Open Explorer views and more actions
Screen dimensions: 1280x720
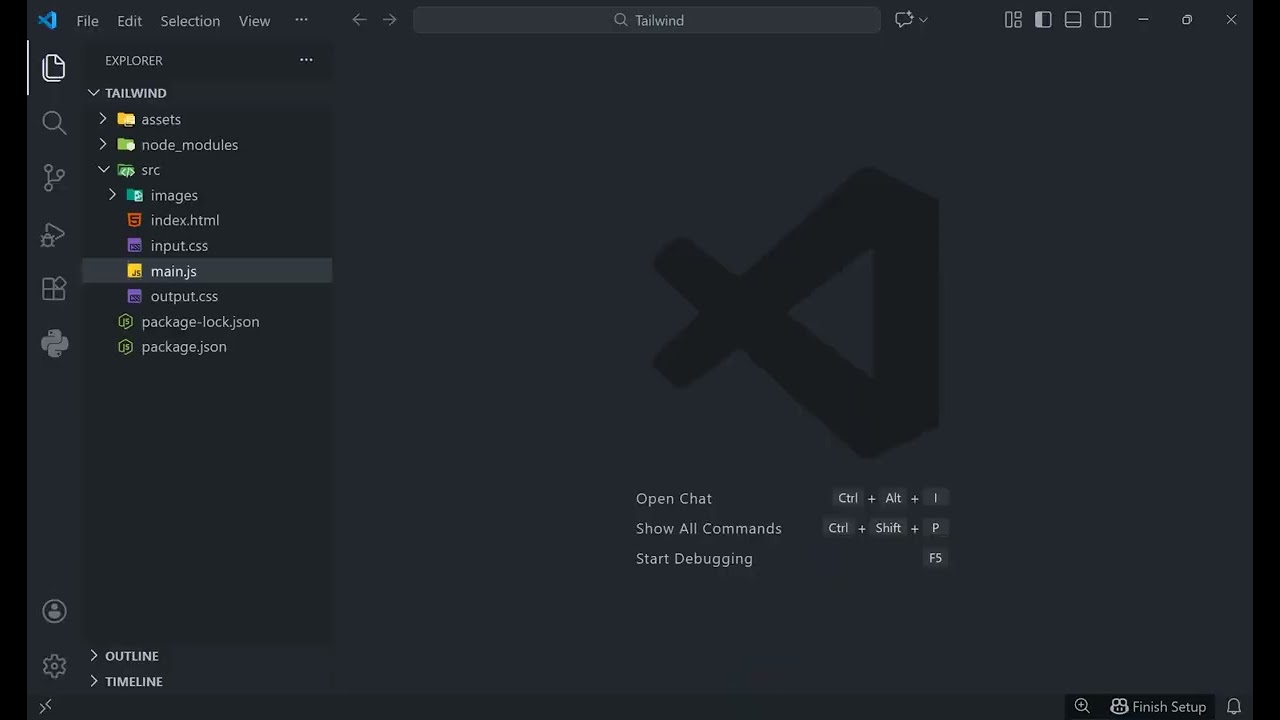click(306, 60)
